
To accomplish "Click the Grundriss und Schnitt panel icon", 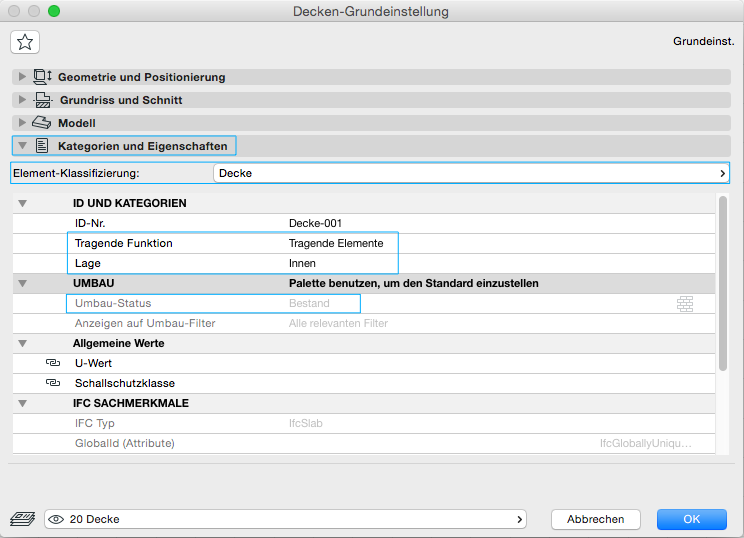I will (42, 100).
